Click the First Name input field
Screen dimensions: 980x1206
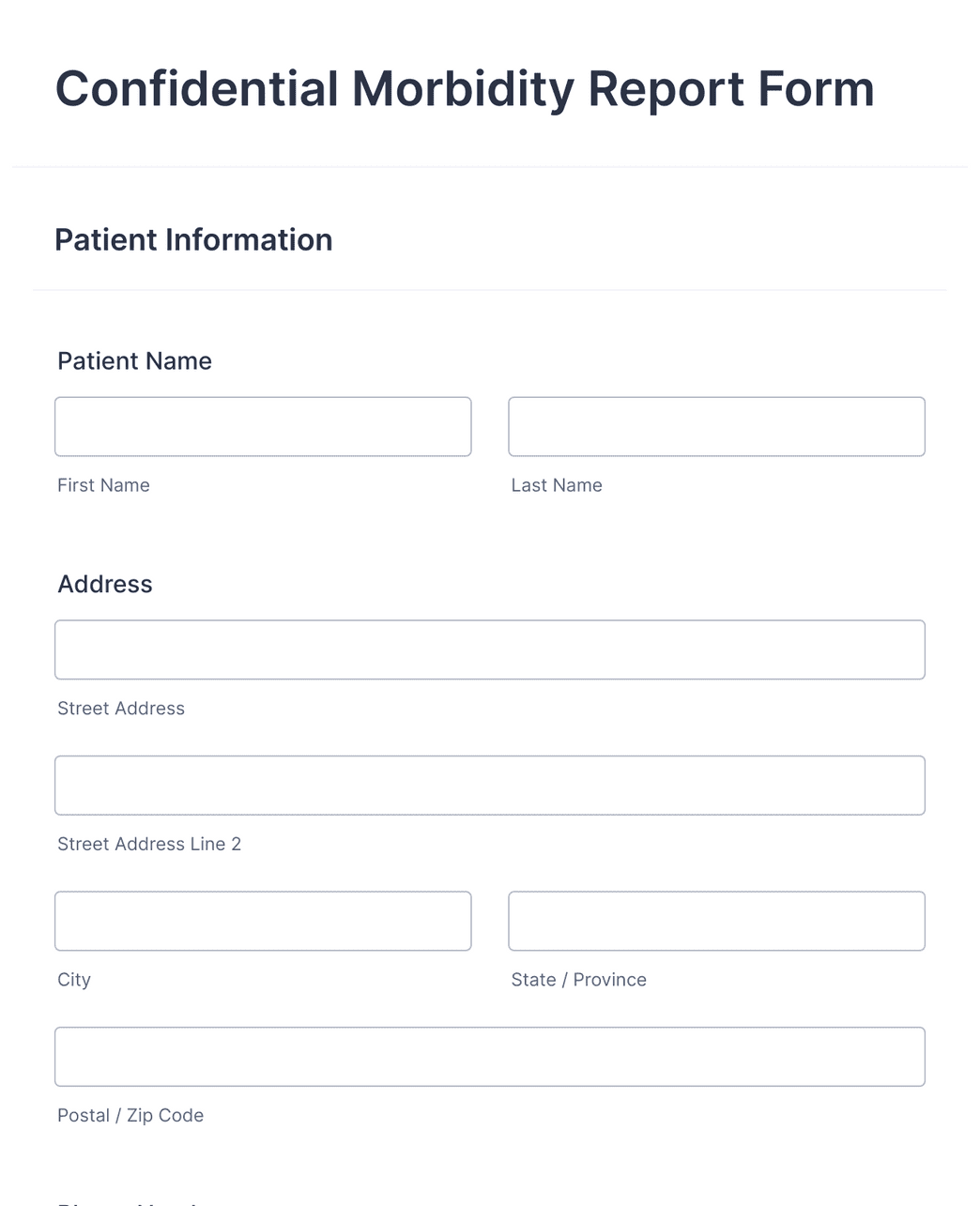[x=263, y=426]
